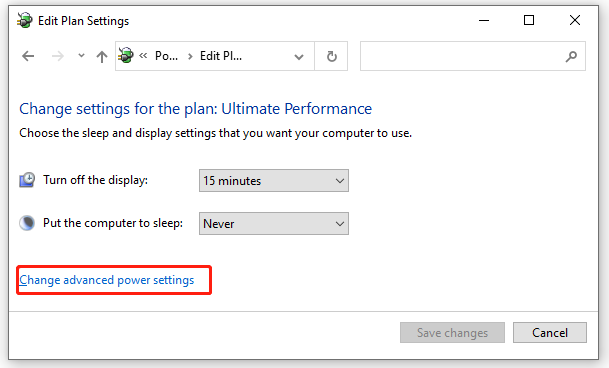Click the search magnifier icon

pos(571,56)
